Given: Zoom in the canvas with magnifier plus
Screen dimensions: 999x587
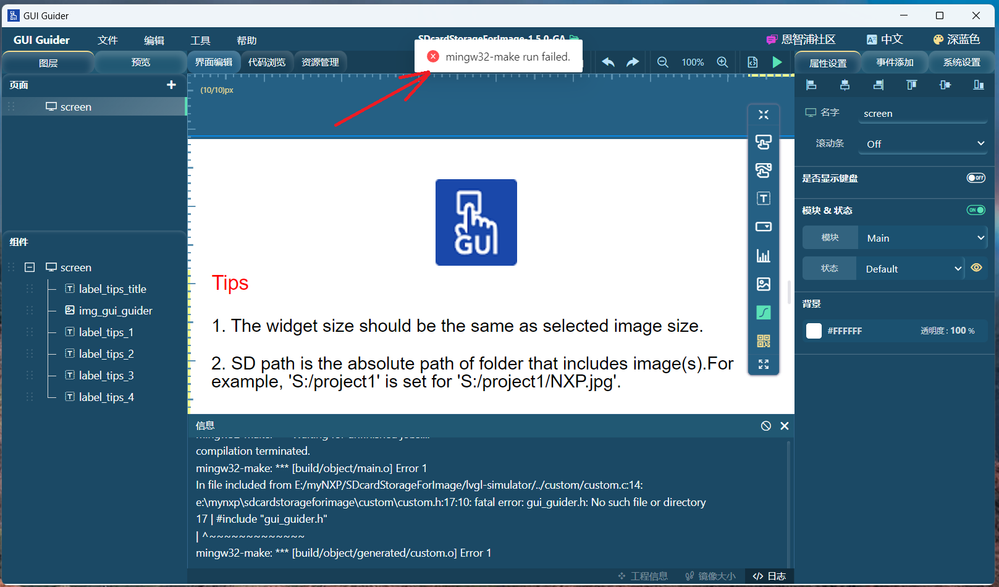Looking at the screenshot, I should [722, 62].
